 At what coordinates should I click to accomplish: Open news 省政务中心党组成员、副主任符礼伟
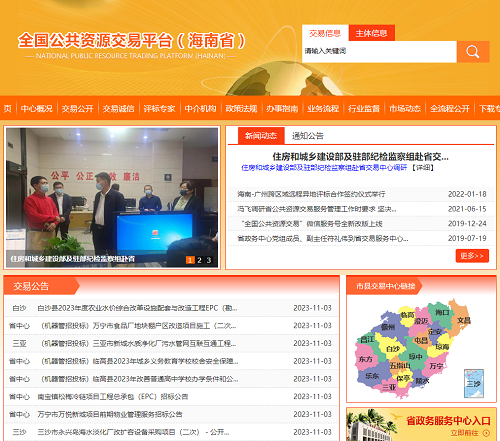point(323,239)
